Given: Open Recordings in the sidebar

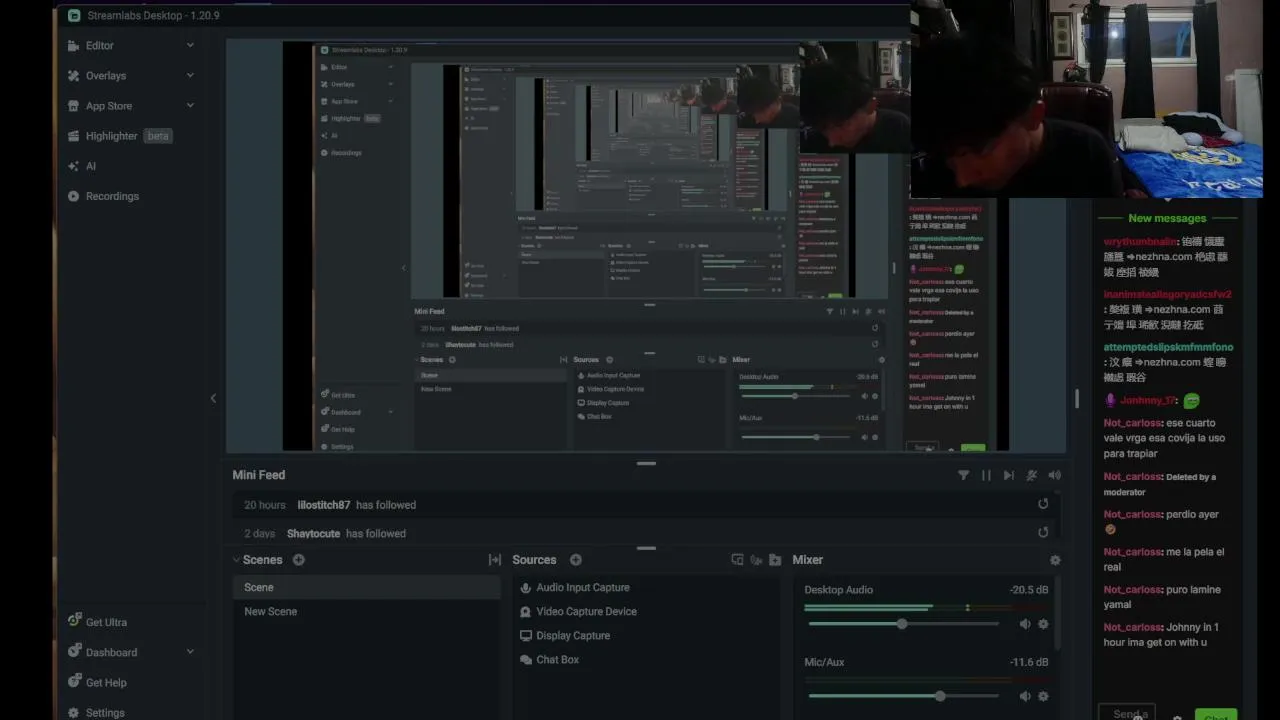Looking at the screenshot, I should tap(103, 196).
